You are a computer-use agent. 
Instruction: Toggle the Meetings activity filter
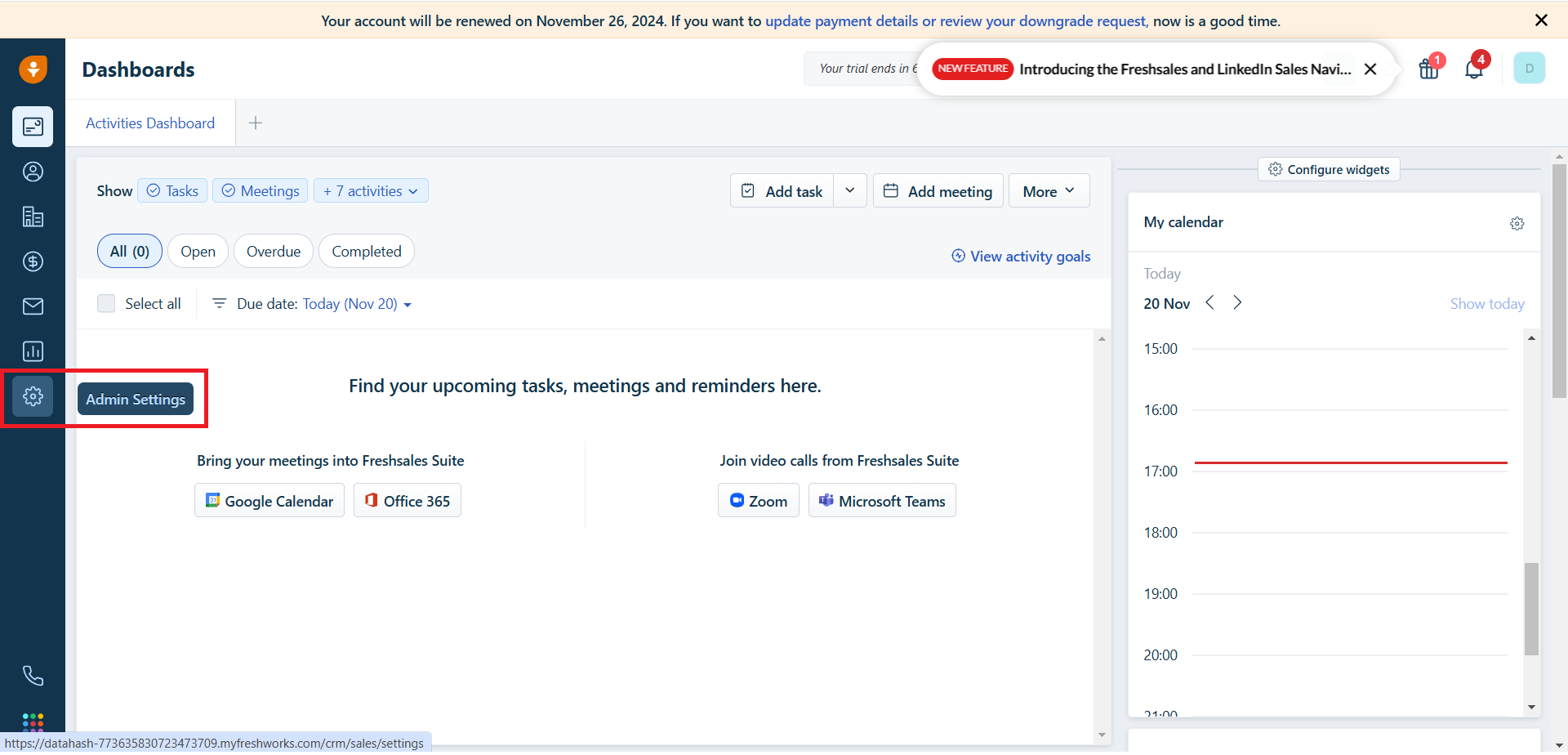(261, 191)
